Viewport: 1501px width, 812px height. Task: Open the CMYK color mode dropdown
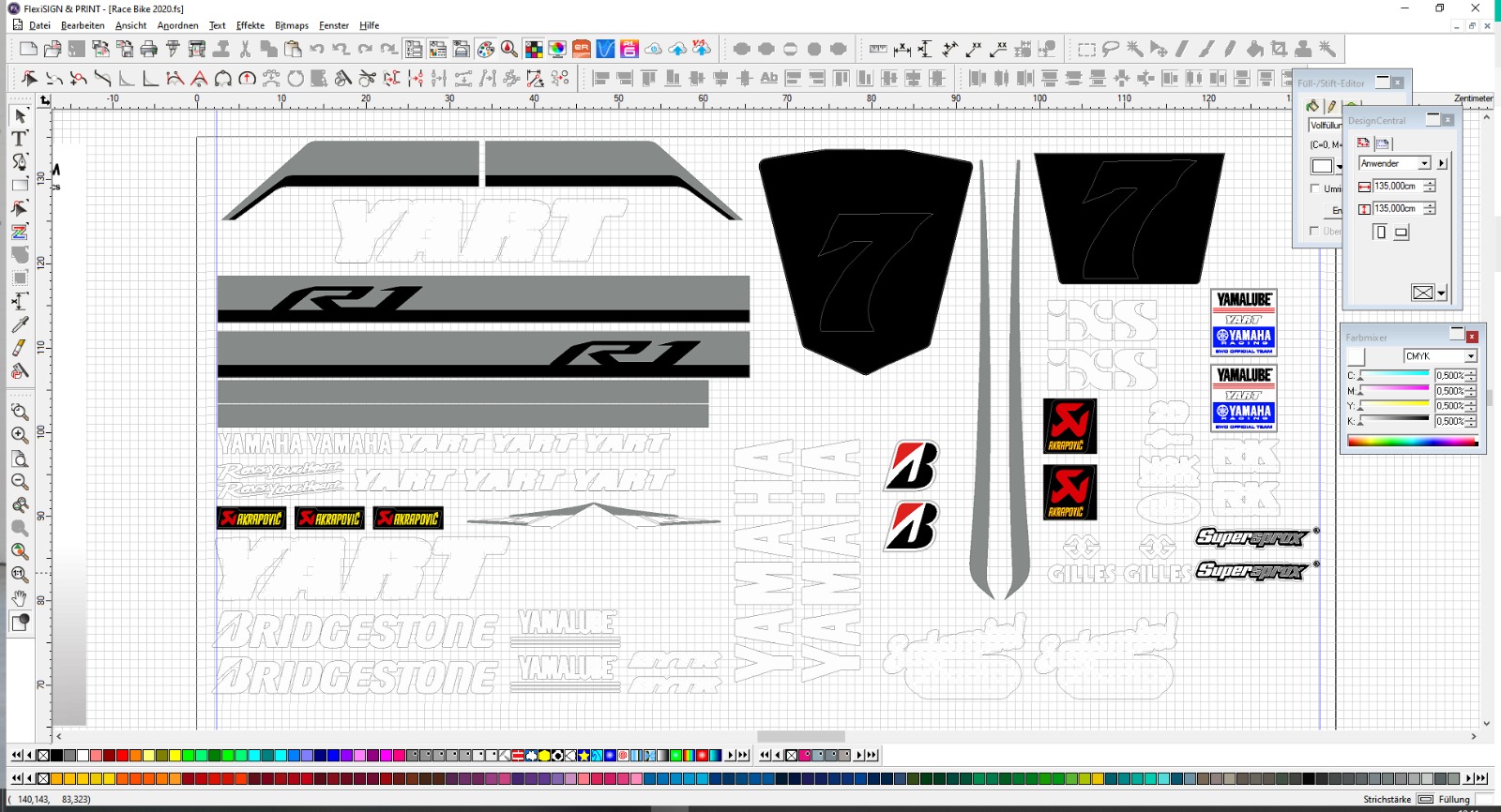point(1470,356)
